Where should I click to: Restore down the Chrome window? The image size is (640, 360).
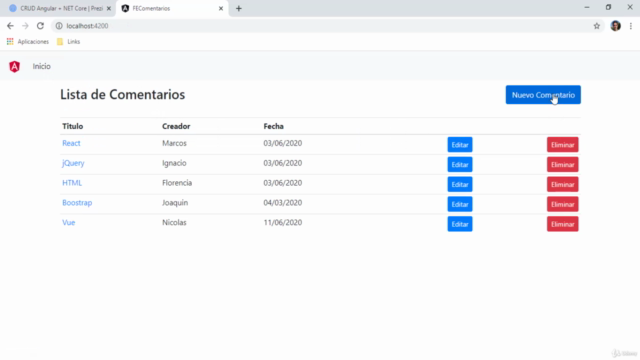point(608,7)
